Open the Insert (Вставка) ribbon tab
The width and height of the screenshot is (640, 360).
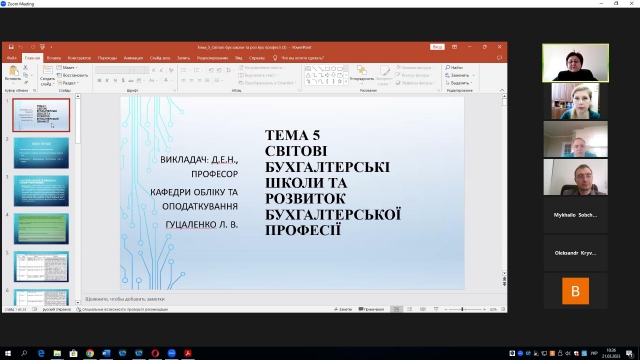pos(54,58)
